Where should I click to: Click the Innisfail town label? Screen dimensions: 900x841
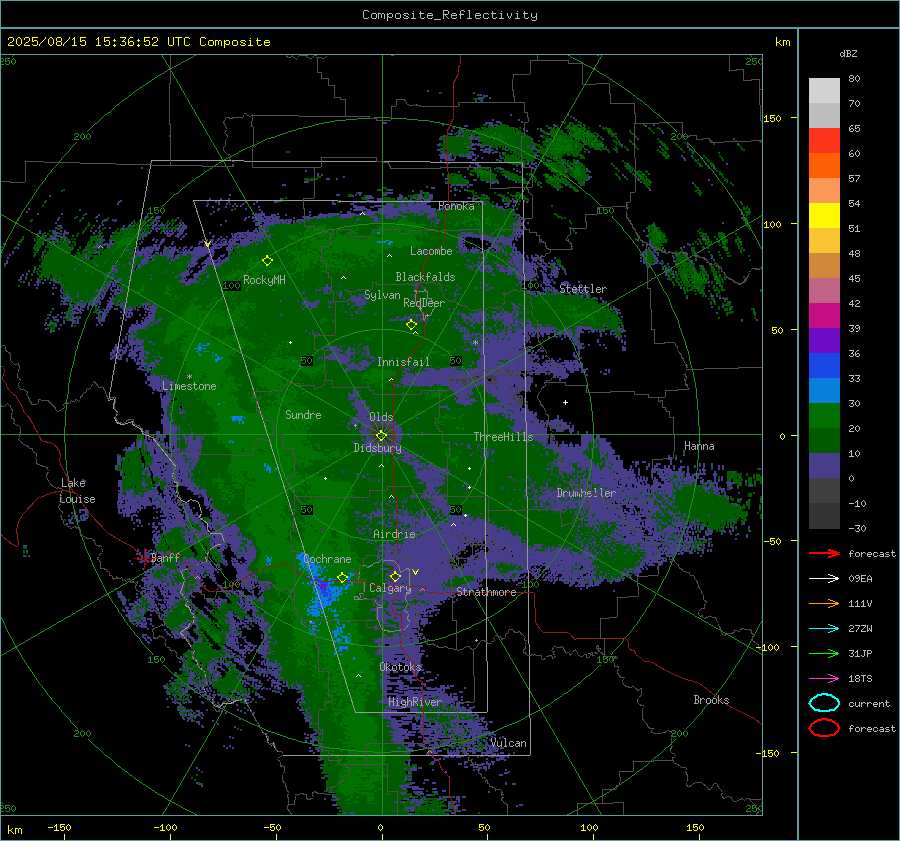click(403, 362)
